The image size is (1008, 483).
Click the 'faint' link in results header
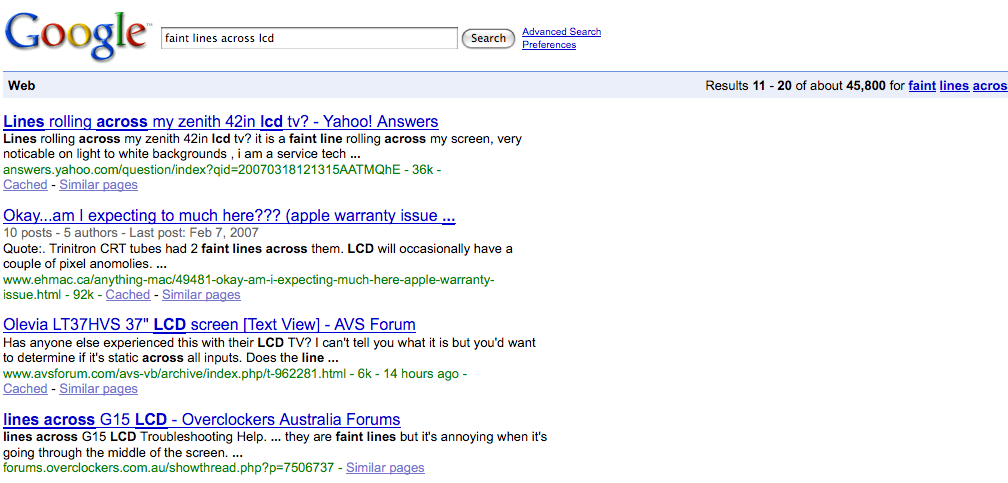pos(922,86)
